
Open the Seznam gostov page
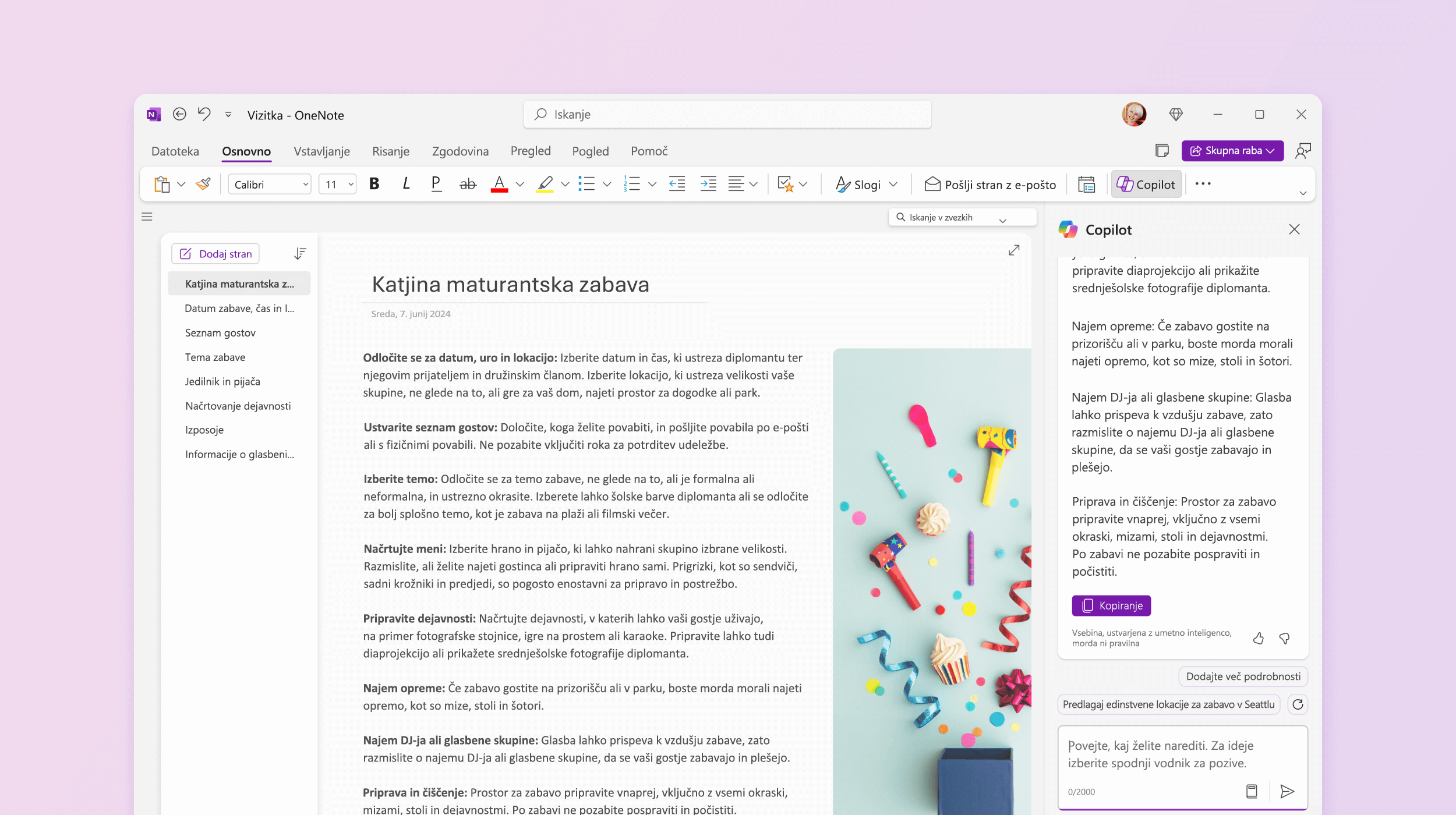[x=239, y=333]
